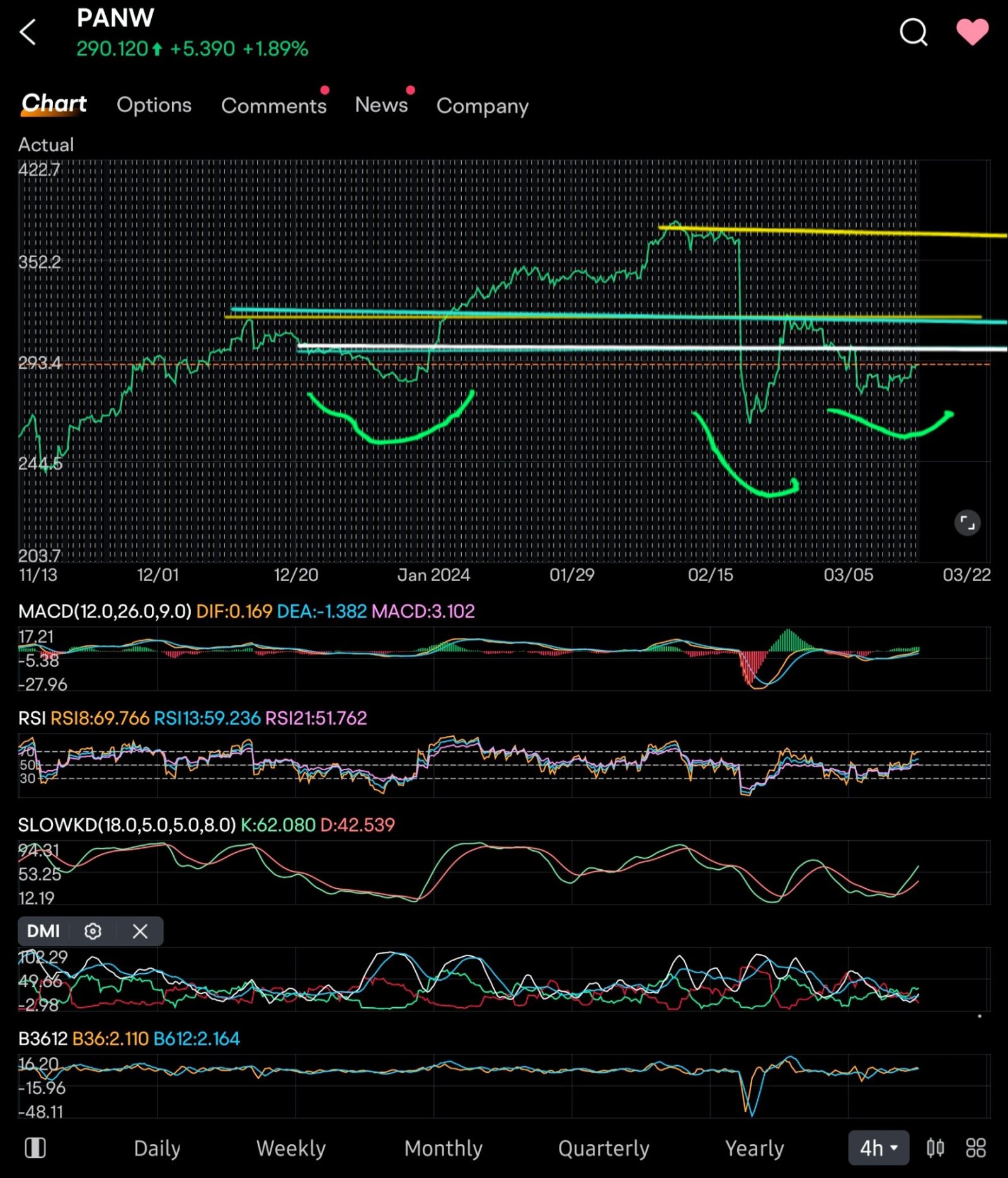
Task: Tap the 422.7 price axis label
Action: (x=39, y=170)
